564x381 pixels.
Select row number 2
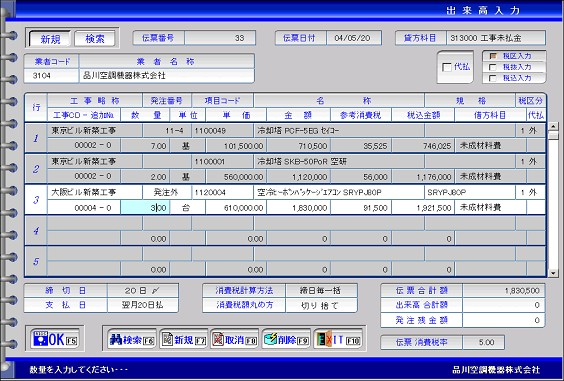pos(36,169)
